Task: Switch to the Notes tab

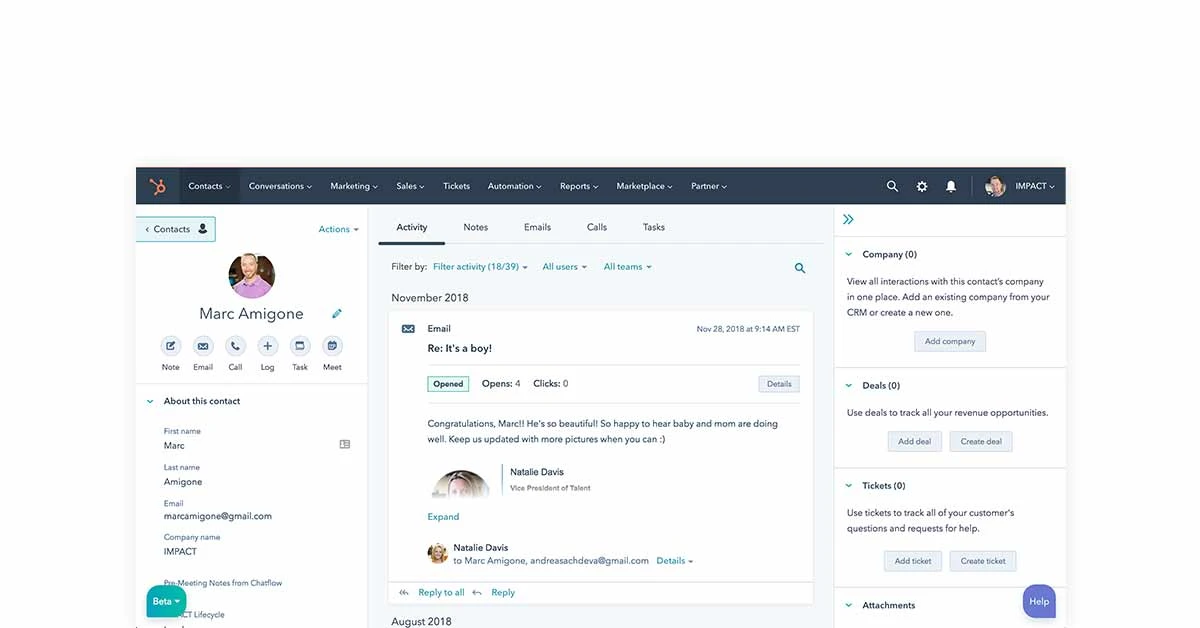Action: pyautogui.click(x=475, y=227)
